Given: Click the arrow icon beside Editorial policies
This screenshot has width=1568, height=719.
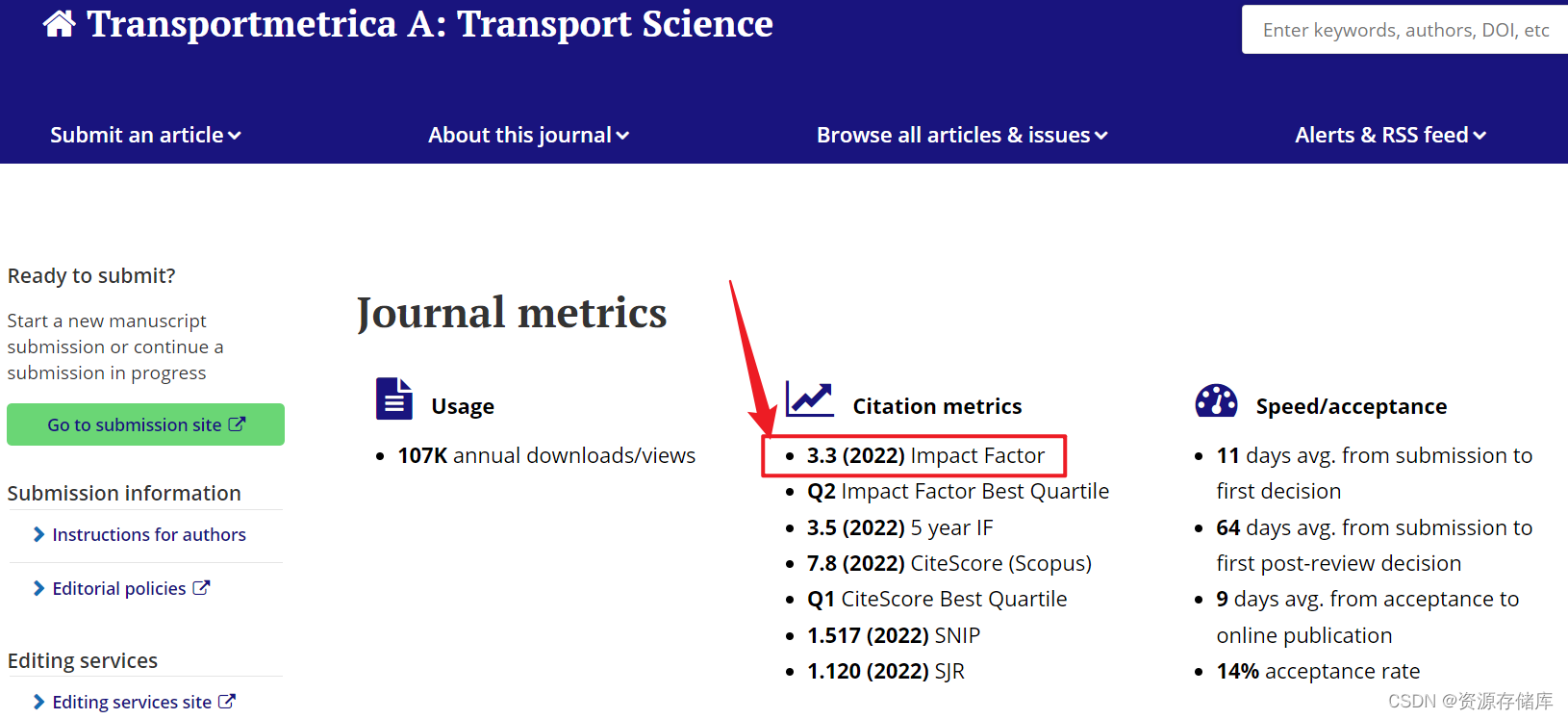Looking at the screenshot, I should click(x=38, y=587).
